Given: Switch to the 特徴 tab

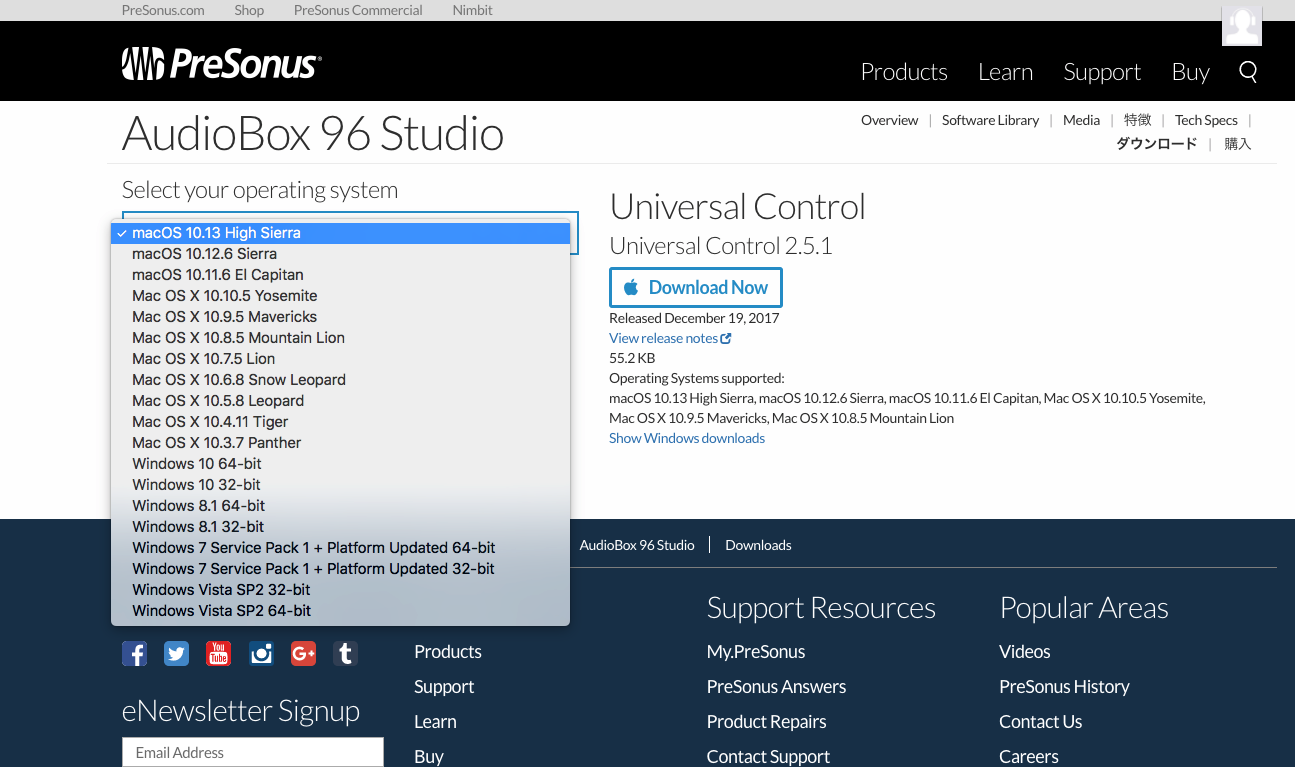Looking at the screenshot, I should (x=1137, y=120).
